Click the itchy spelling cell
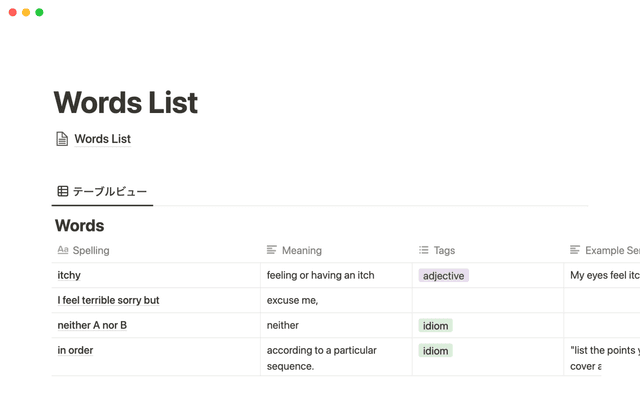640x400 pixels. pyautogui.click(x=69, y=275)
